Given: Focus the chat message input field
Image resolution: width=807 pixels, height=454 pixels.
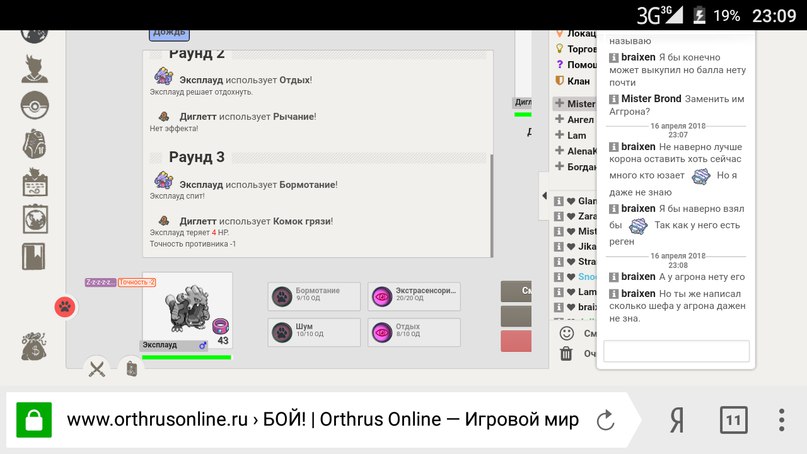Looking at the screenshot, I should point(676,351).
